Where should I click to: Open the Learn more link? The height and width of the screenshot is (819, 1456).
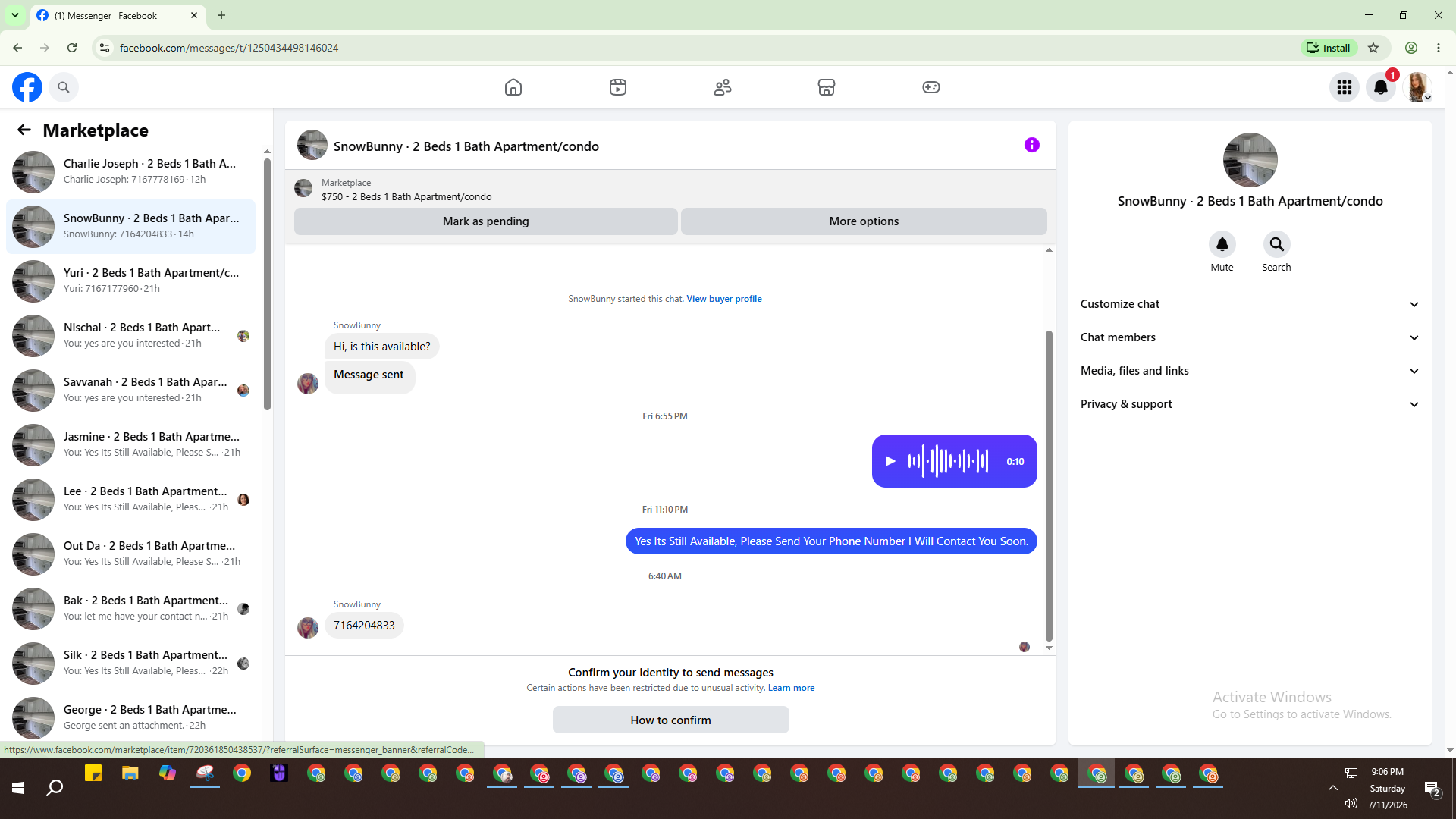(x=791, y=688)
